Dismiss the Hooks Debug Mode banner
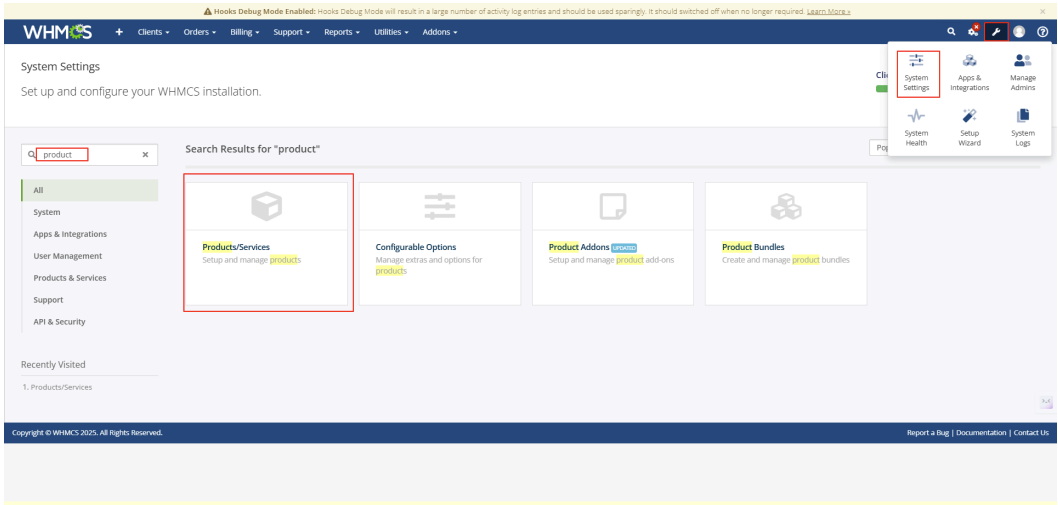Viewport: 1058px width, 505px height. [x=1042, y=11]
